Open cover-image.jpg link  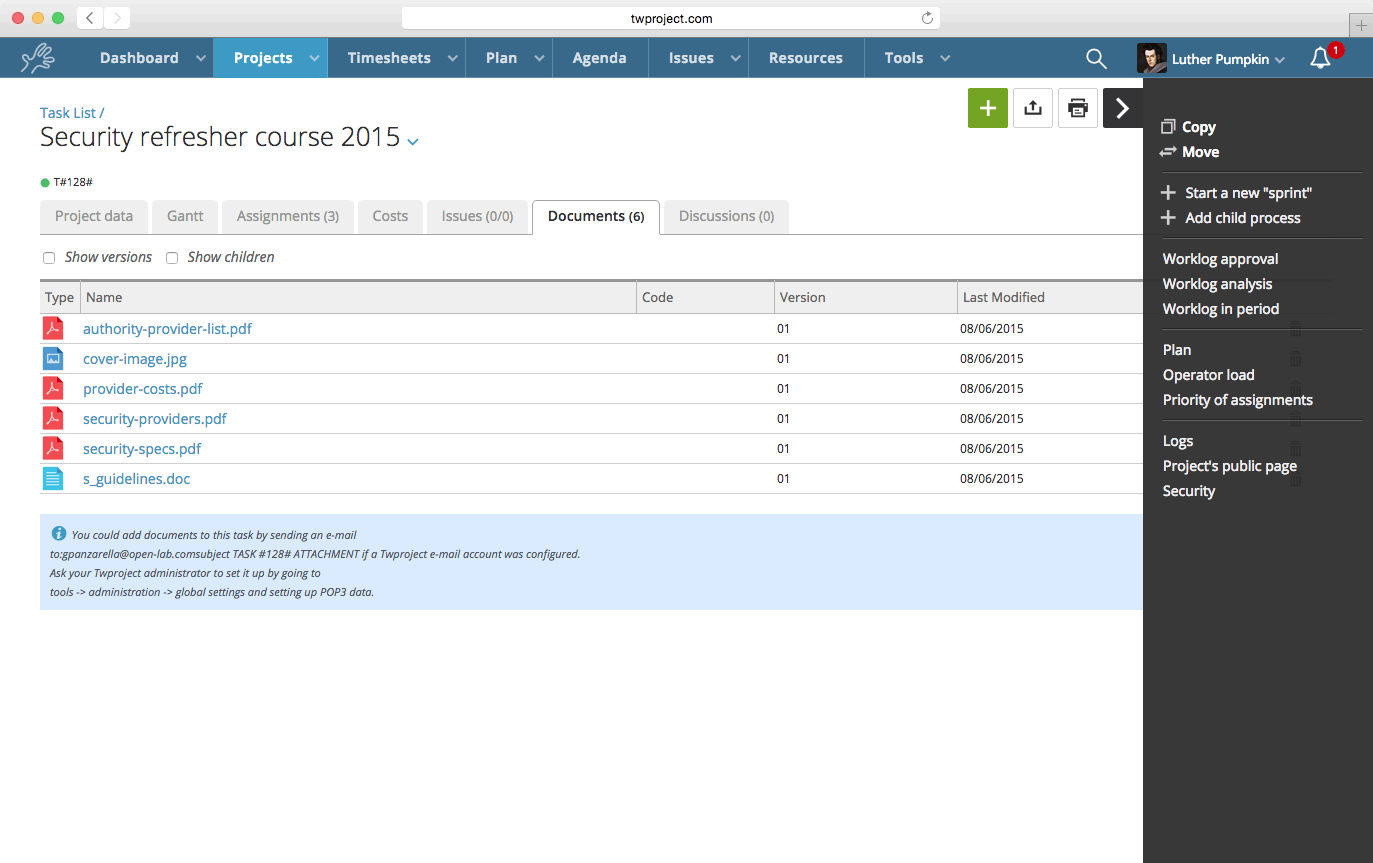pos(135,359)
